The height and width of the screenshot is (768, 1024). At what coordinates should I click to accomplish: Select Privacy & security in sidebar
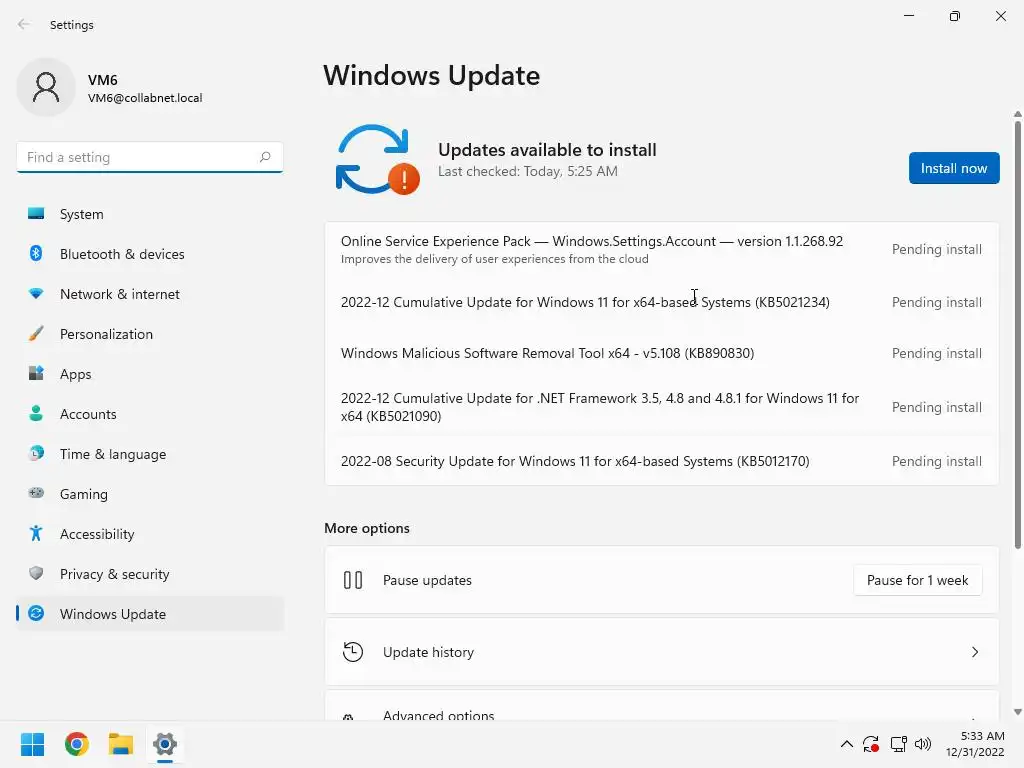[150, 573]
